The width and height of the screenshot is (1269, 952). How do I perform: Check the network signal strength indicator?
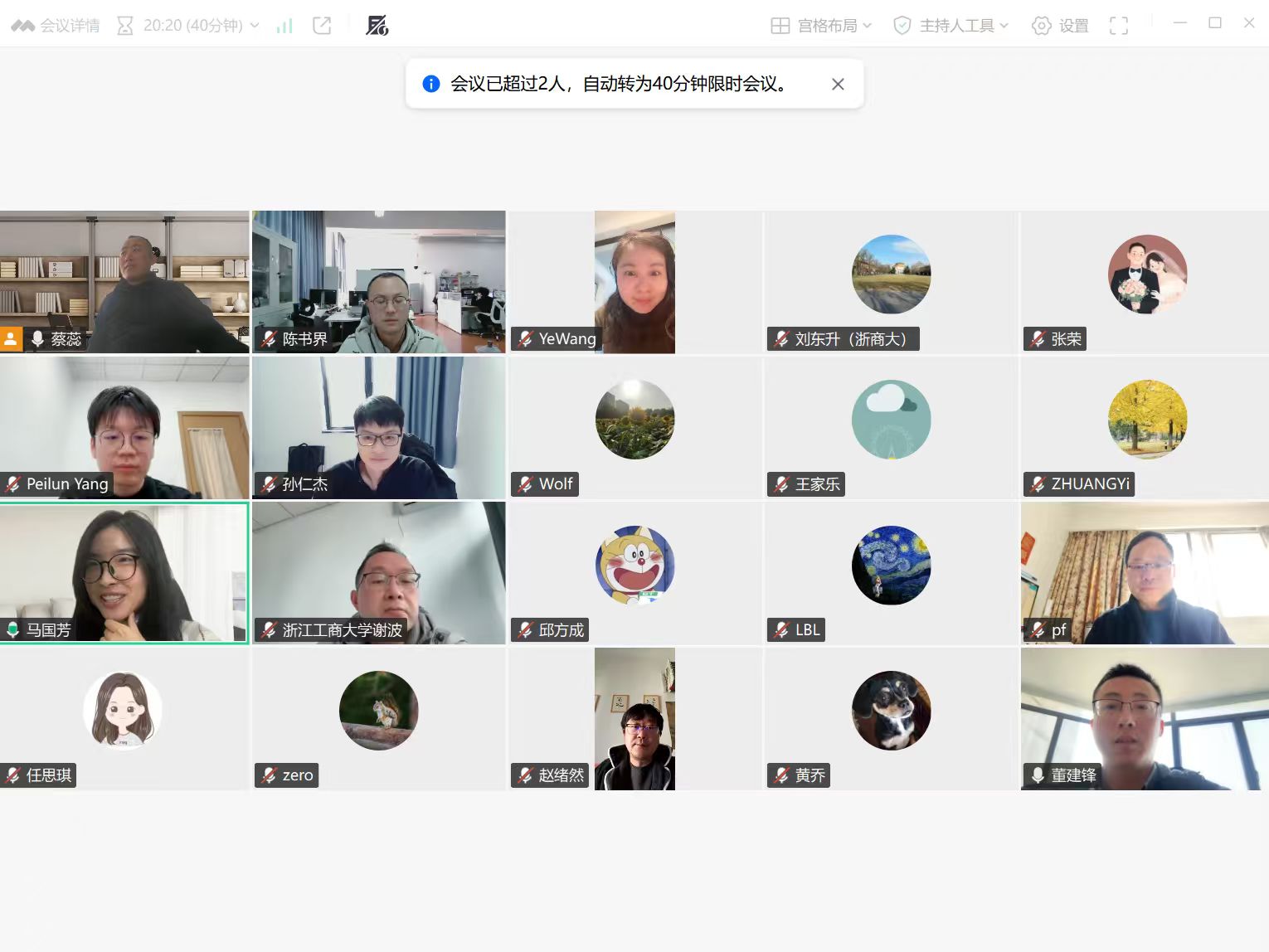pyautogui.click(x=284, y=25)
